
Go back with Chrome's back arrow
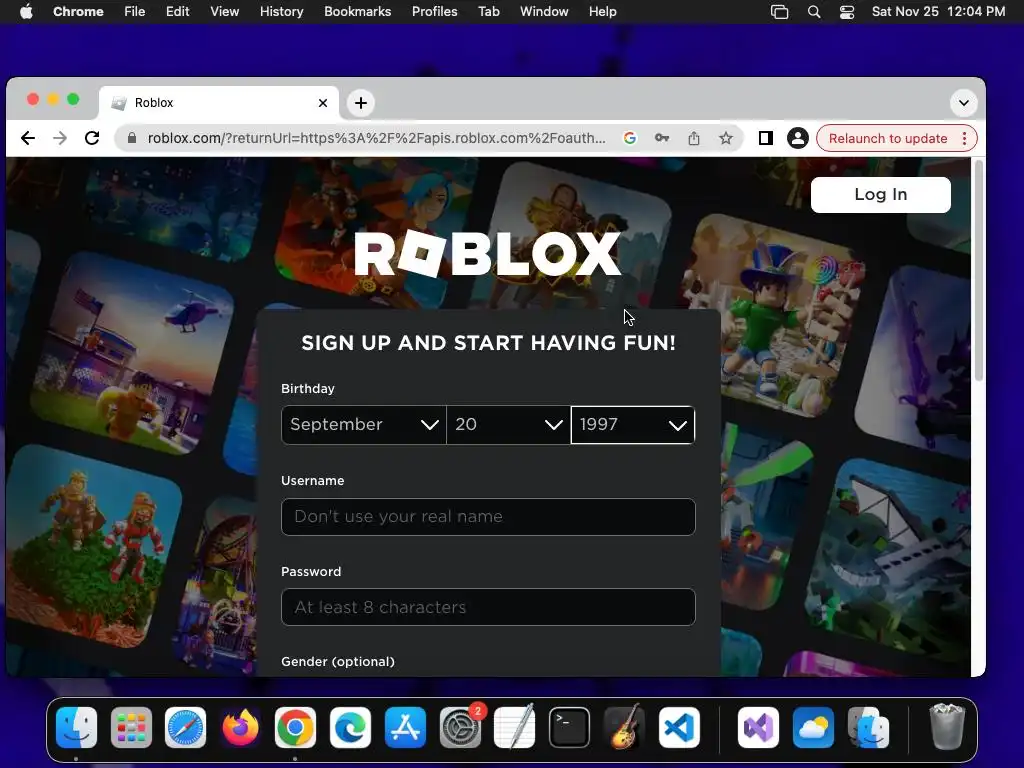point(27,138)
